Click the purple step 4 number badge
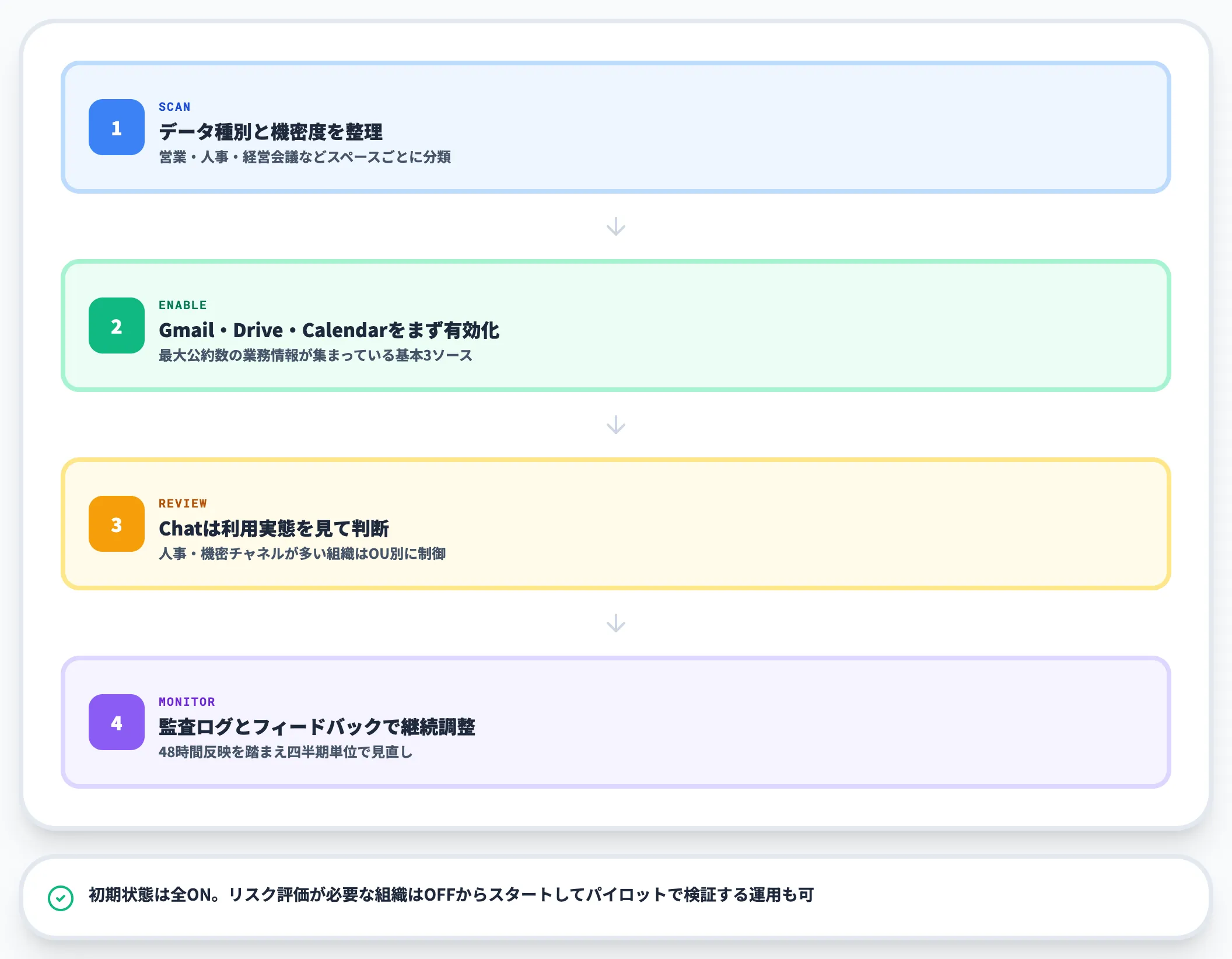The height and width of the screenshot is (959, 1232). [x=116, y=723]
